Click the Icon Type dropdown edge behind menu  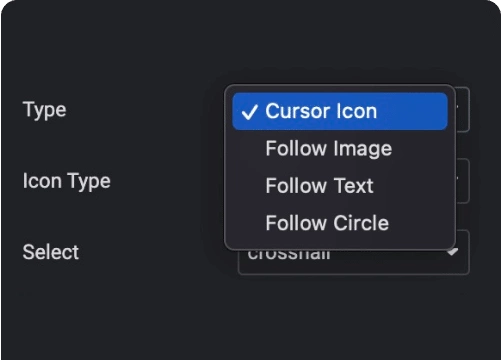click(x=463, y=181)
